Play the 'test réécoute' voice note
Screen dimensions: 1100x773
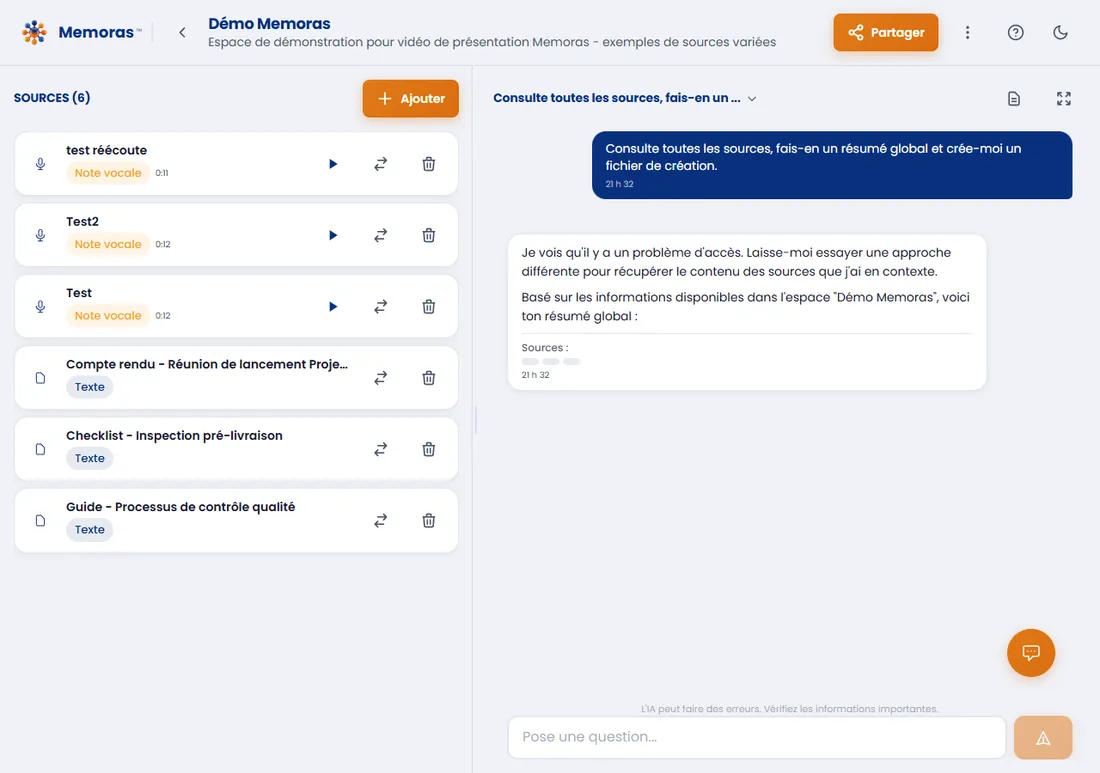click(x=333, y=164)
